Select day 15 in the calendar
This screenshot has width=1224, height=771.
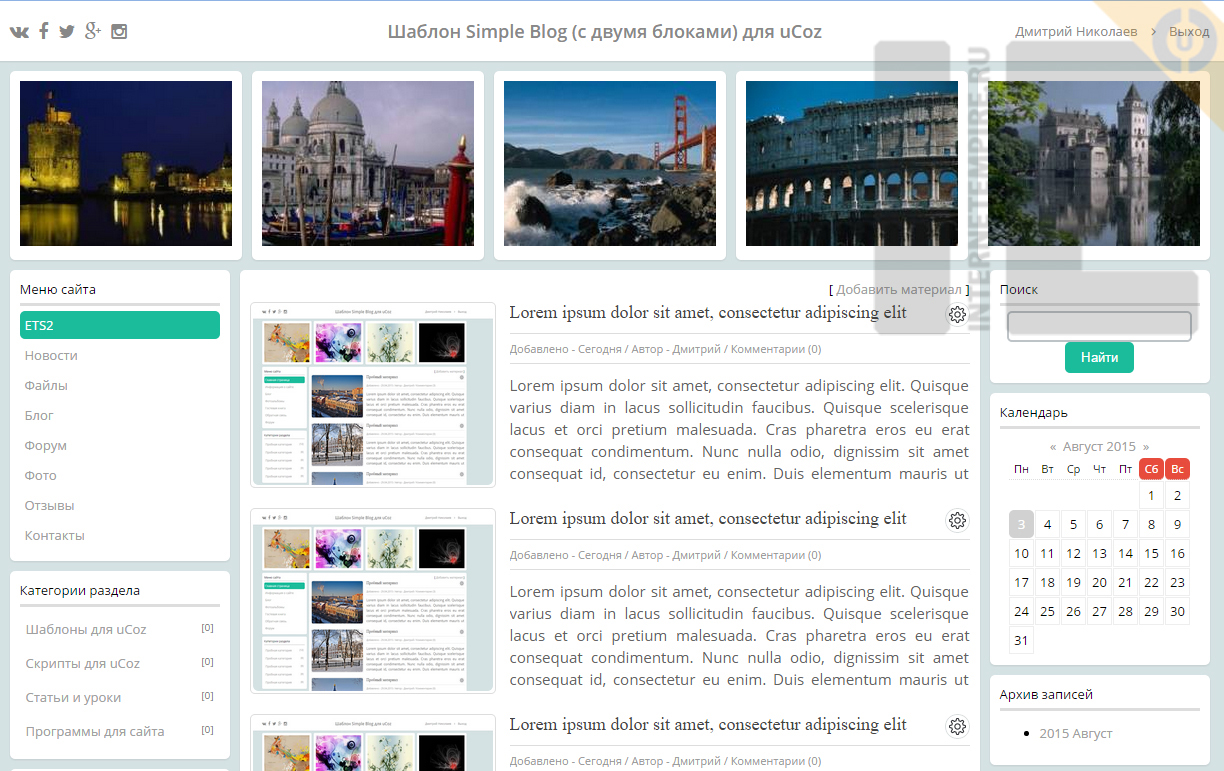point(1151,553)
